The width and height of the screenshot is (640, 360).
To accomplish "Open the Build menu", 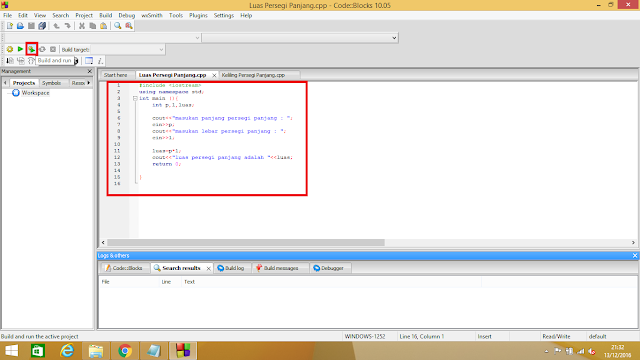I will [106, 16].
